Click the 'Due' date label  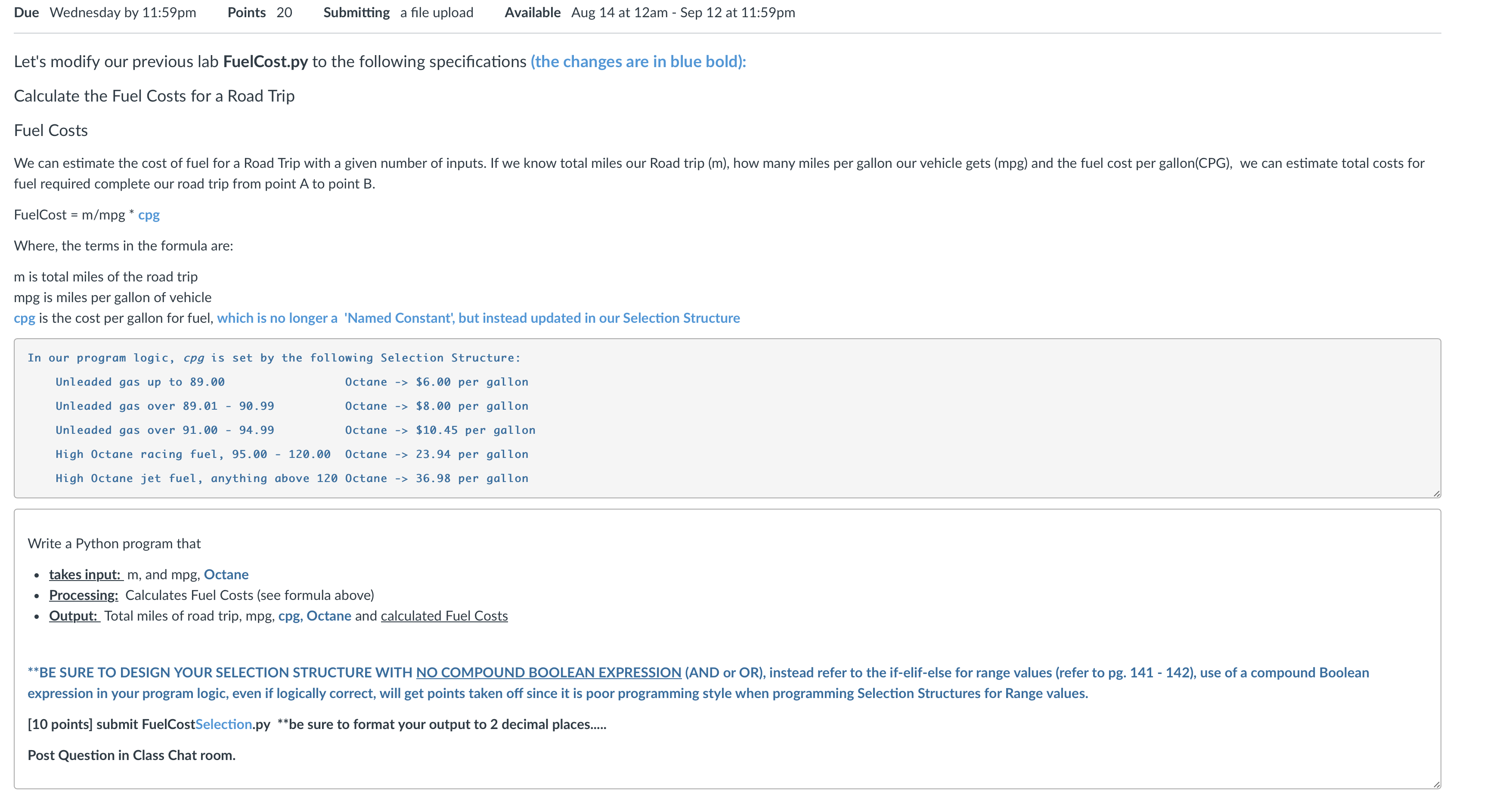coord(26,12)
